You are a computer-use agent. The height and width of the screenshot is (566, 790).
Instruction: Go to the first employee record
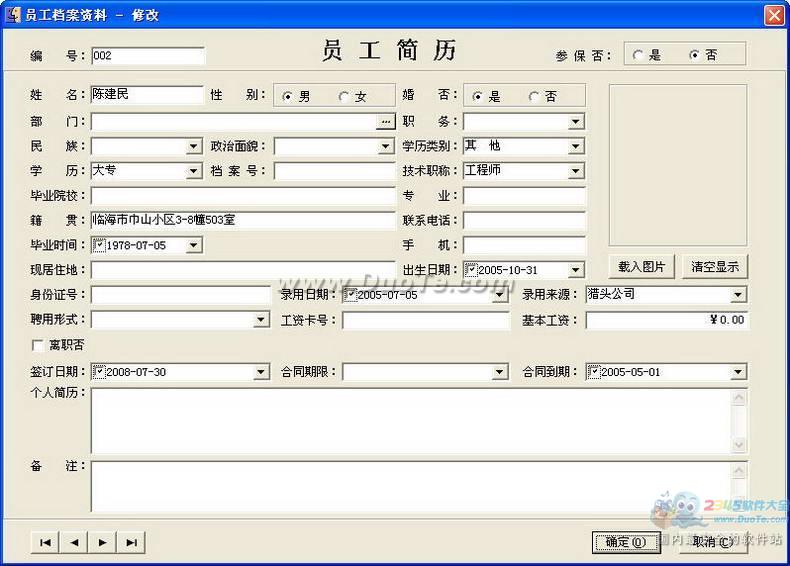coord(45,542)
